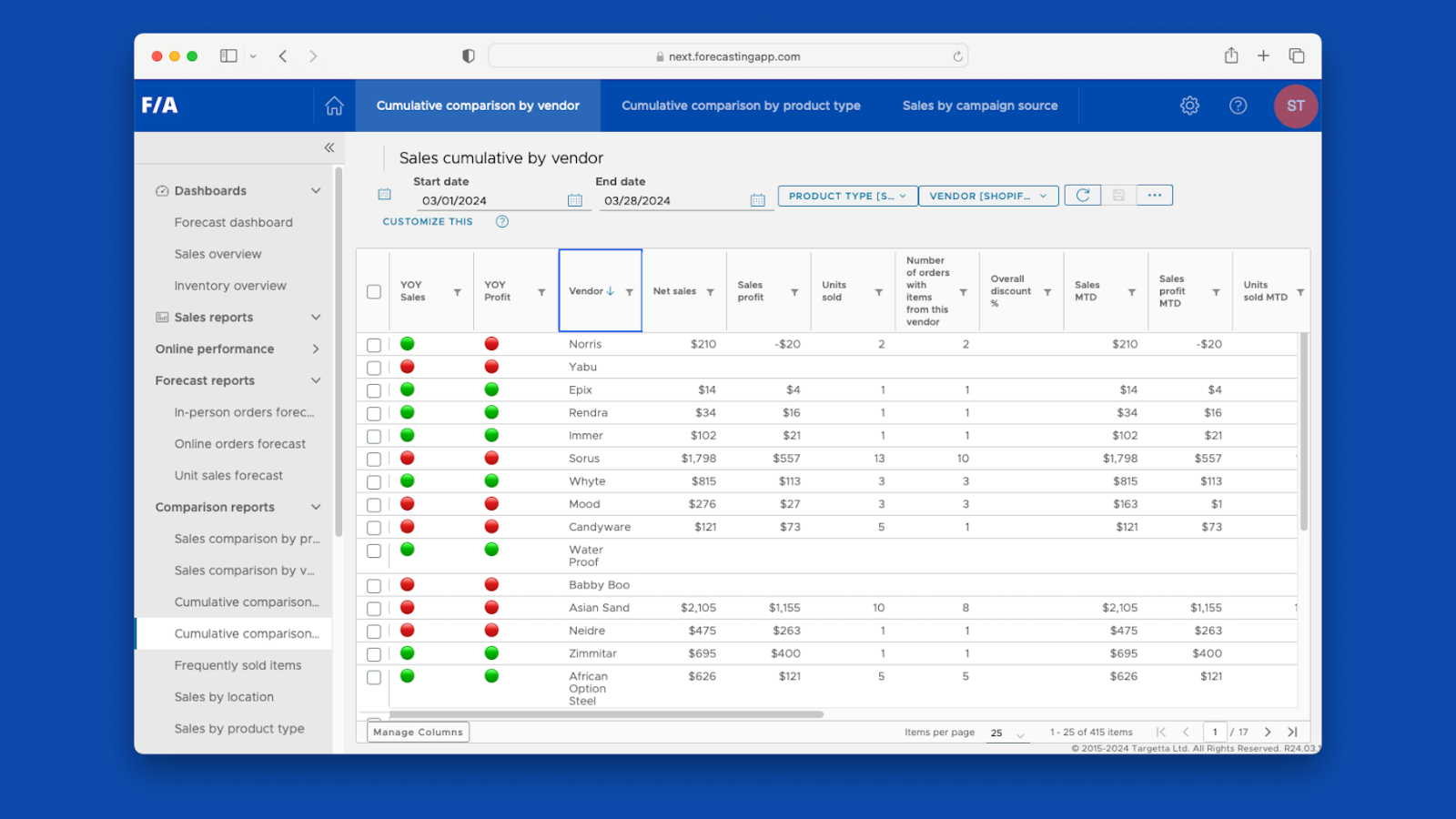1456x819 pixels.
Task: Open settings via the gear icon
Action: [x=1189, y=106]
